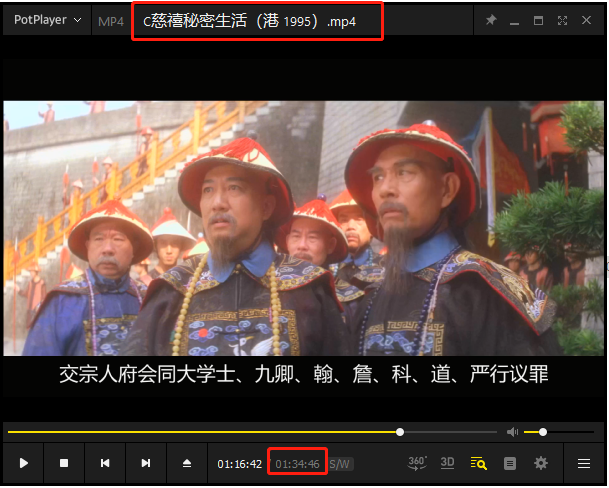Viewport: 609px width, 488px height.
Task: Open the yellow subtitle search icon
Action: tap(478, 463)
